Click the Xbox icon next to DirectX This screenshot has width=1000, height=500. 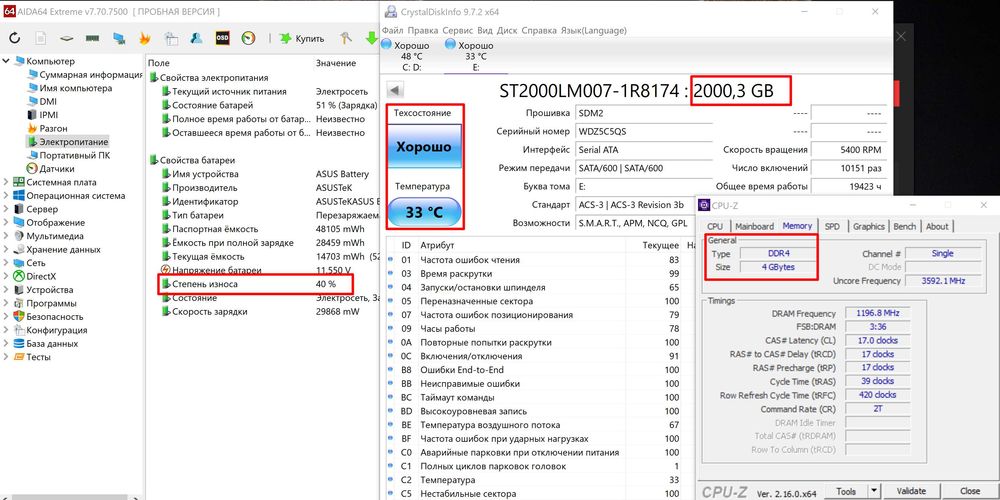tap(18, 276)
